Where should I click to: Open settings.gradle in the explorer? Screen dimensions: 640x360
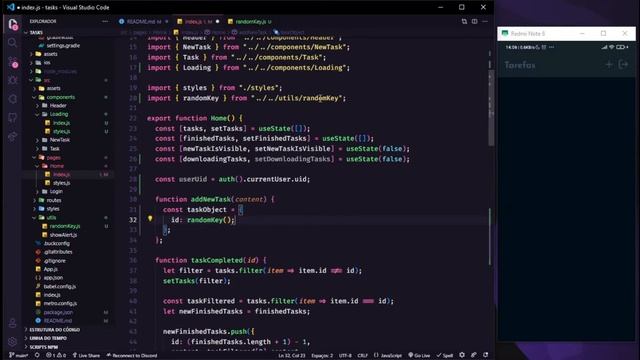pos(63,46)
